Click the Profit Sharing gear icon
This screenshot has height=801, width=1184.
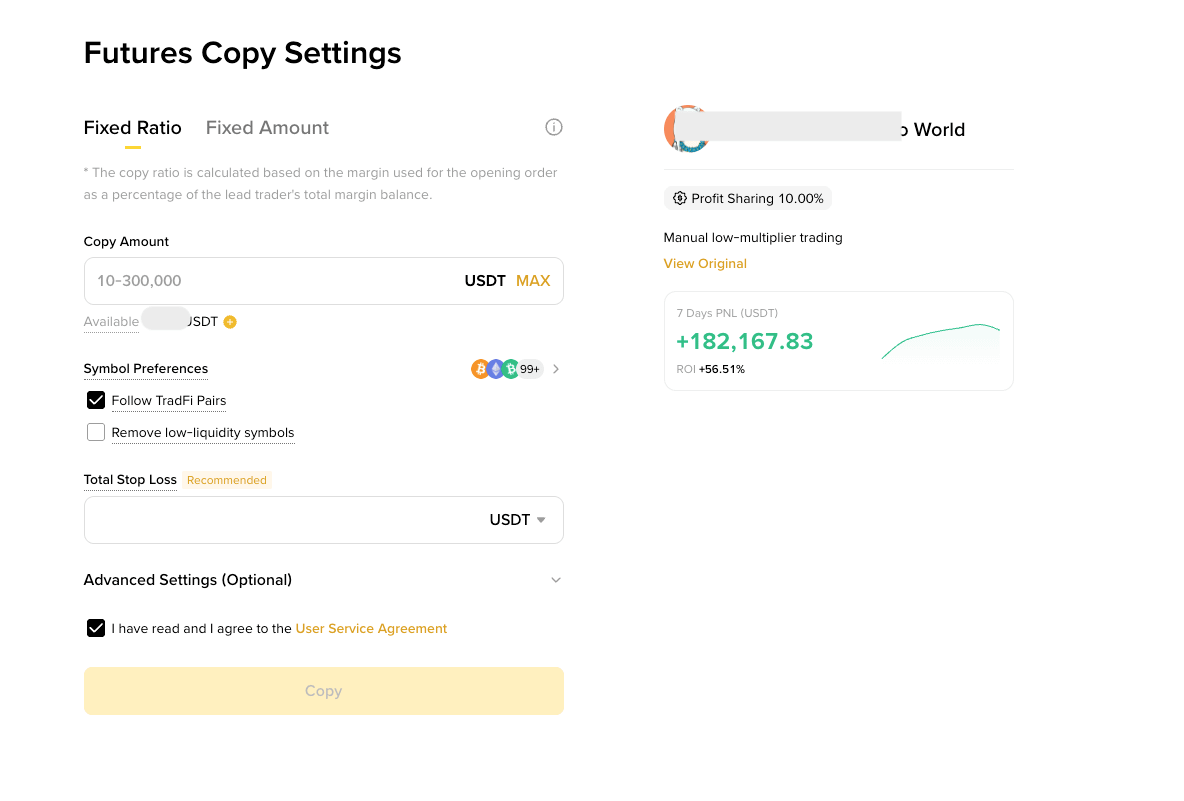[680, 198]
